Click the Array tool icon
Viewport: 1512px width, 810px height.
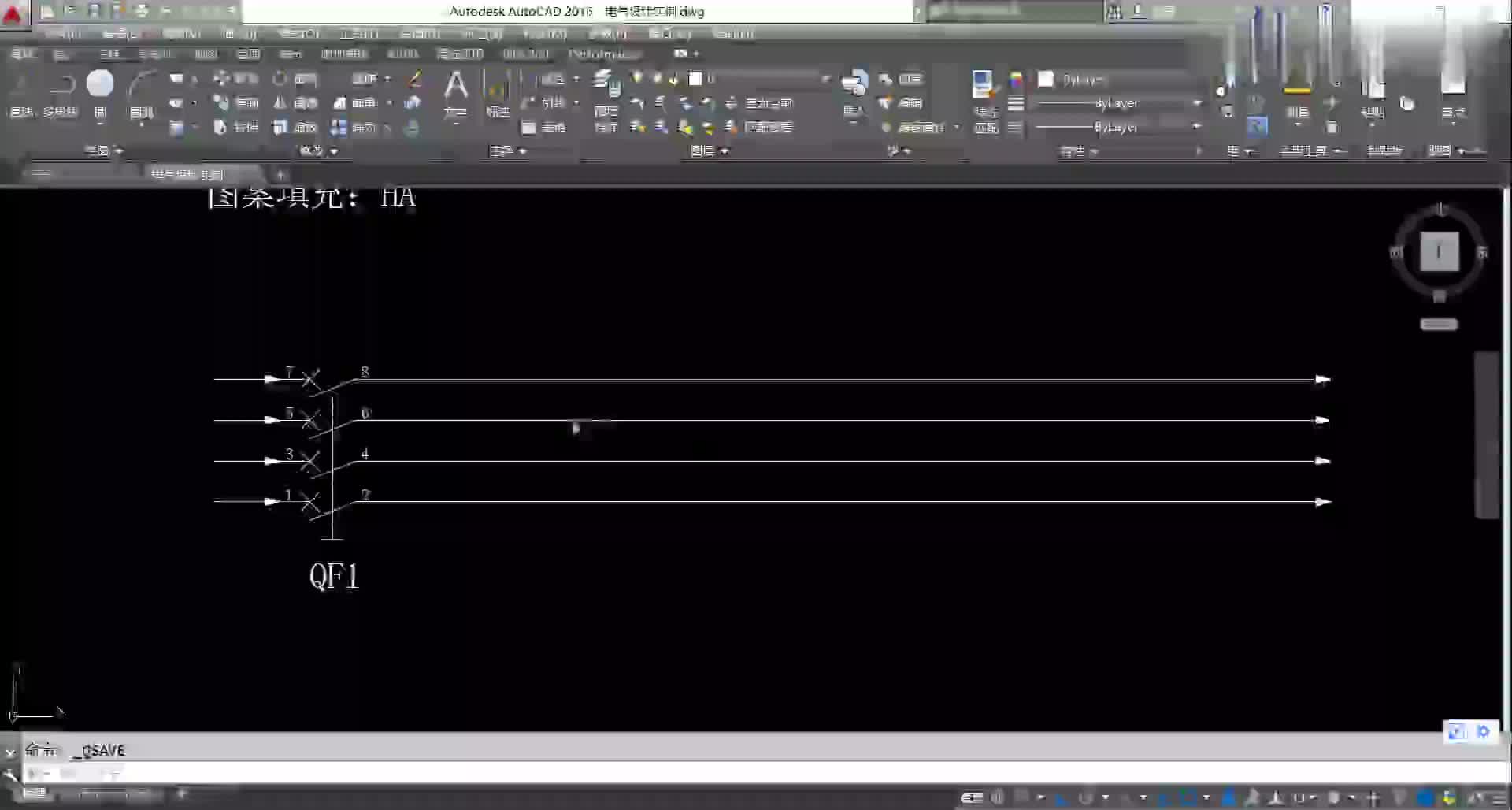click(x=354, y=127)
